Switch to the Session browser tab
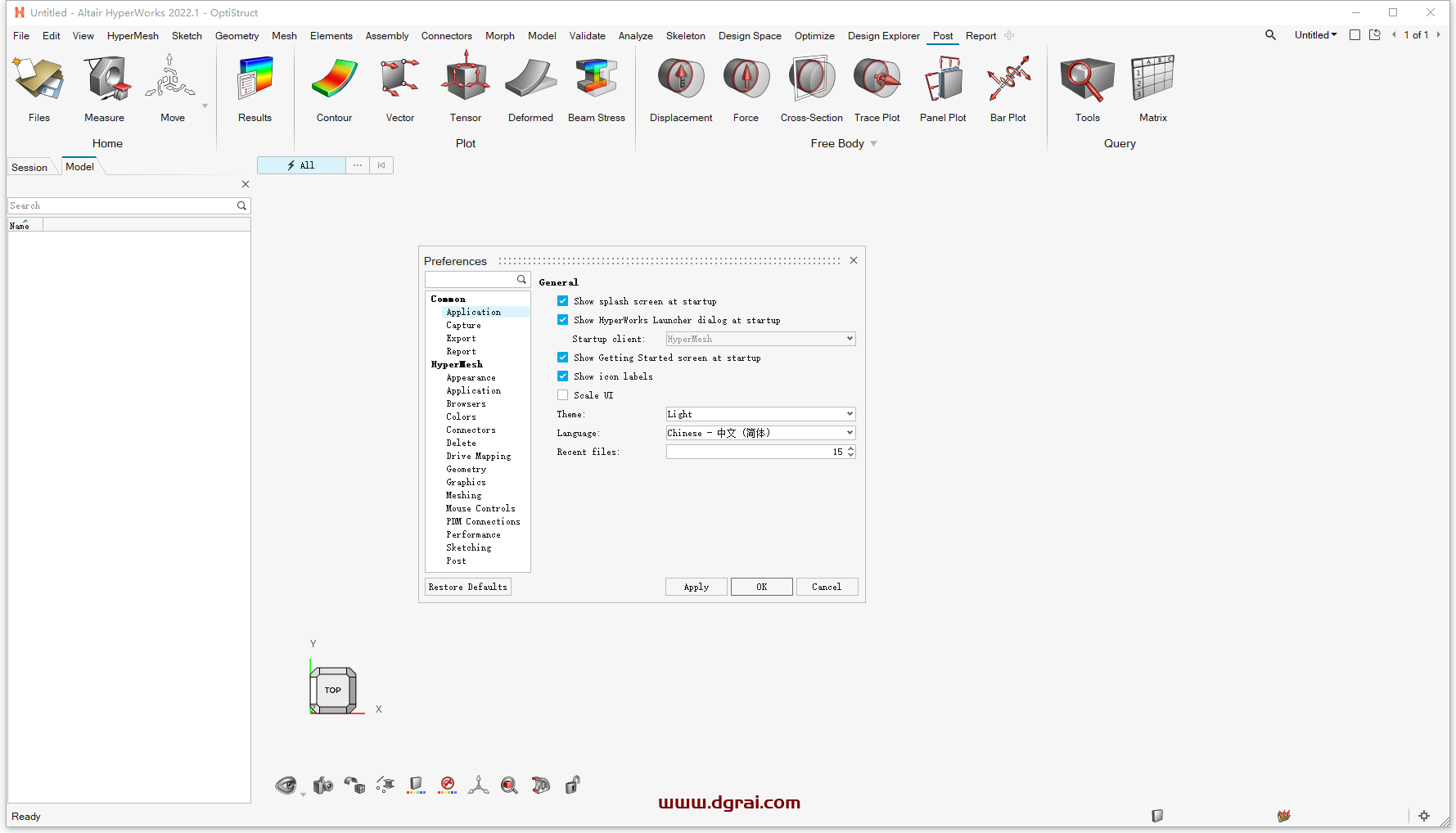The height and width of the screenshot is (833, 1456). 29,167
